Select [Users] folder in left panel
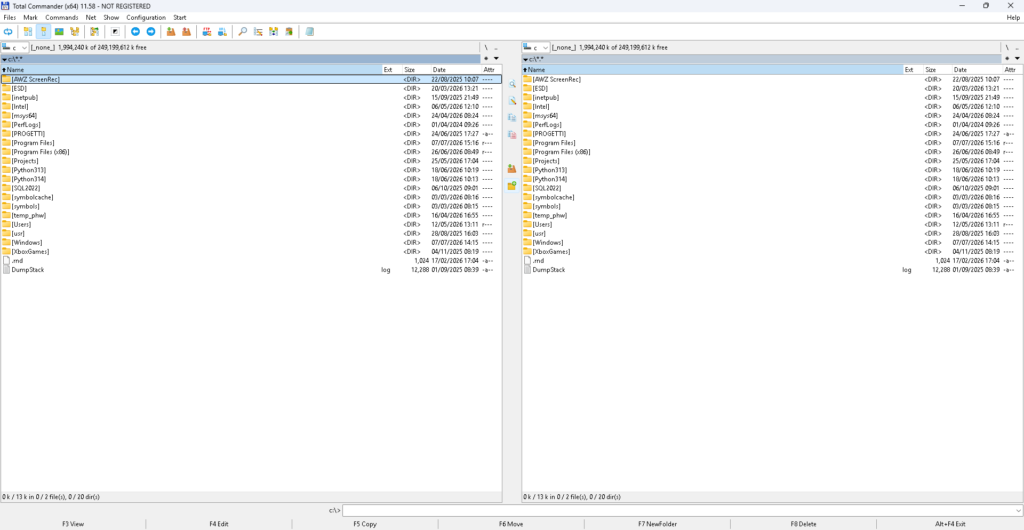 251,224
